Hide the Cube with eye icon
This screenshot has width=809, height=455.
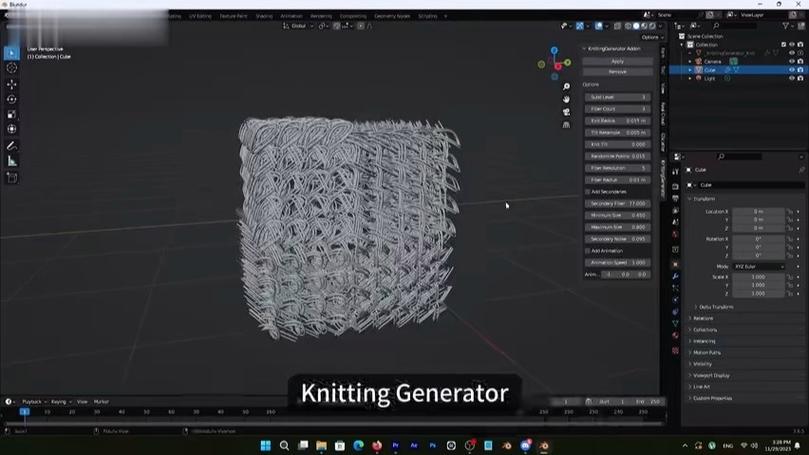pos(792,70)
